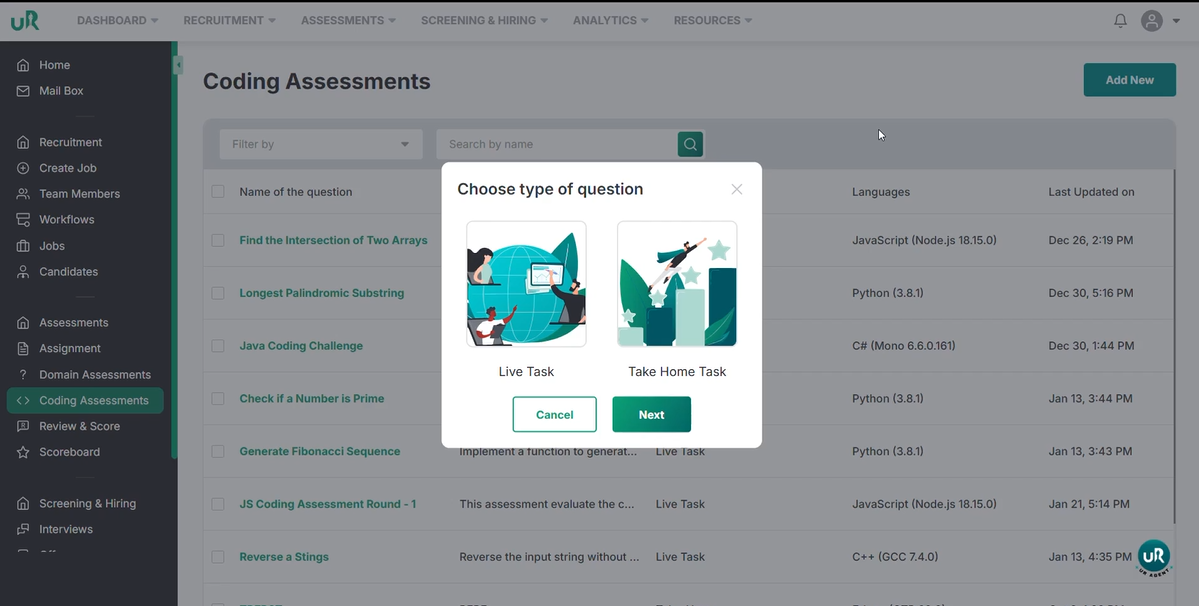Go to Domain Assessments in the sidebar

[x=94, y=375]
